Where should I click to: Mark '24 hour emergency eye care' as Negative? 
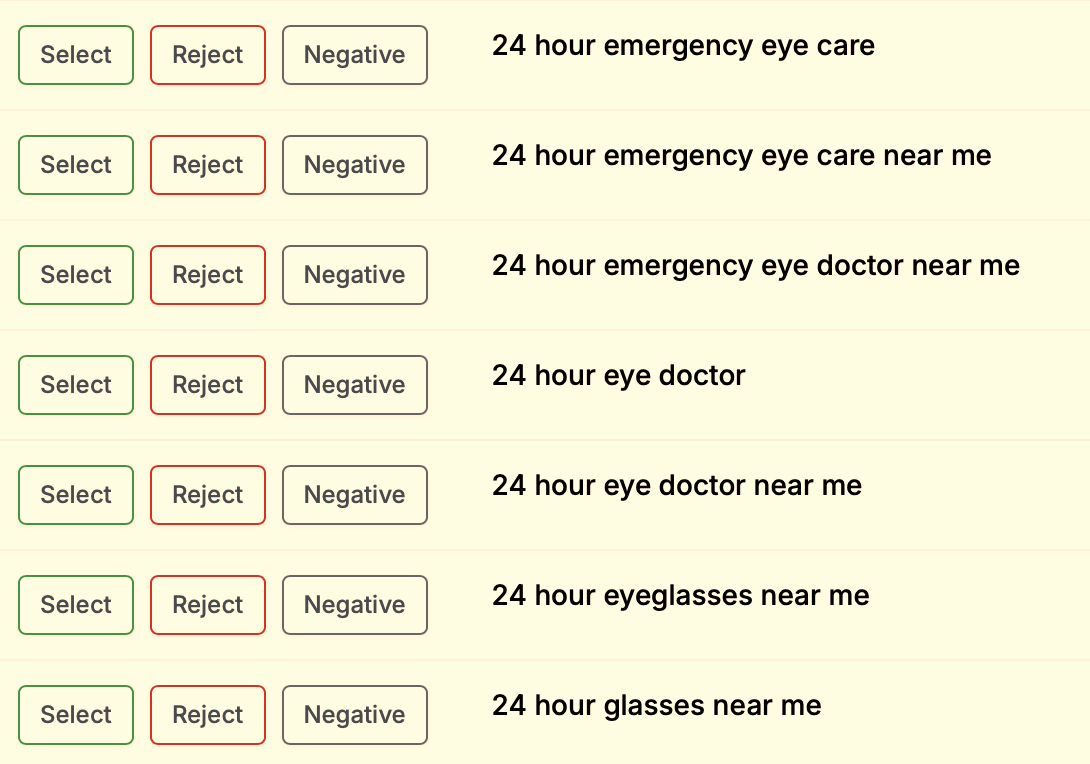(355, 55)
